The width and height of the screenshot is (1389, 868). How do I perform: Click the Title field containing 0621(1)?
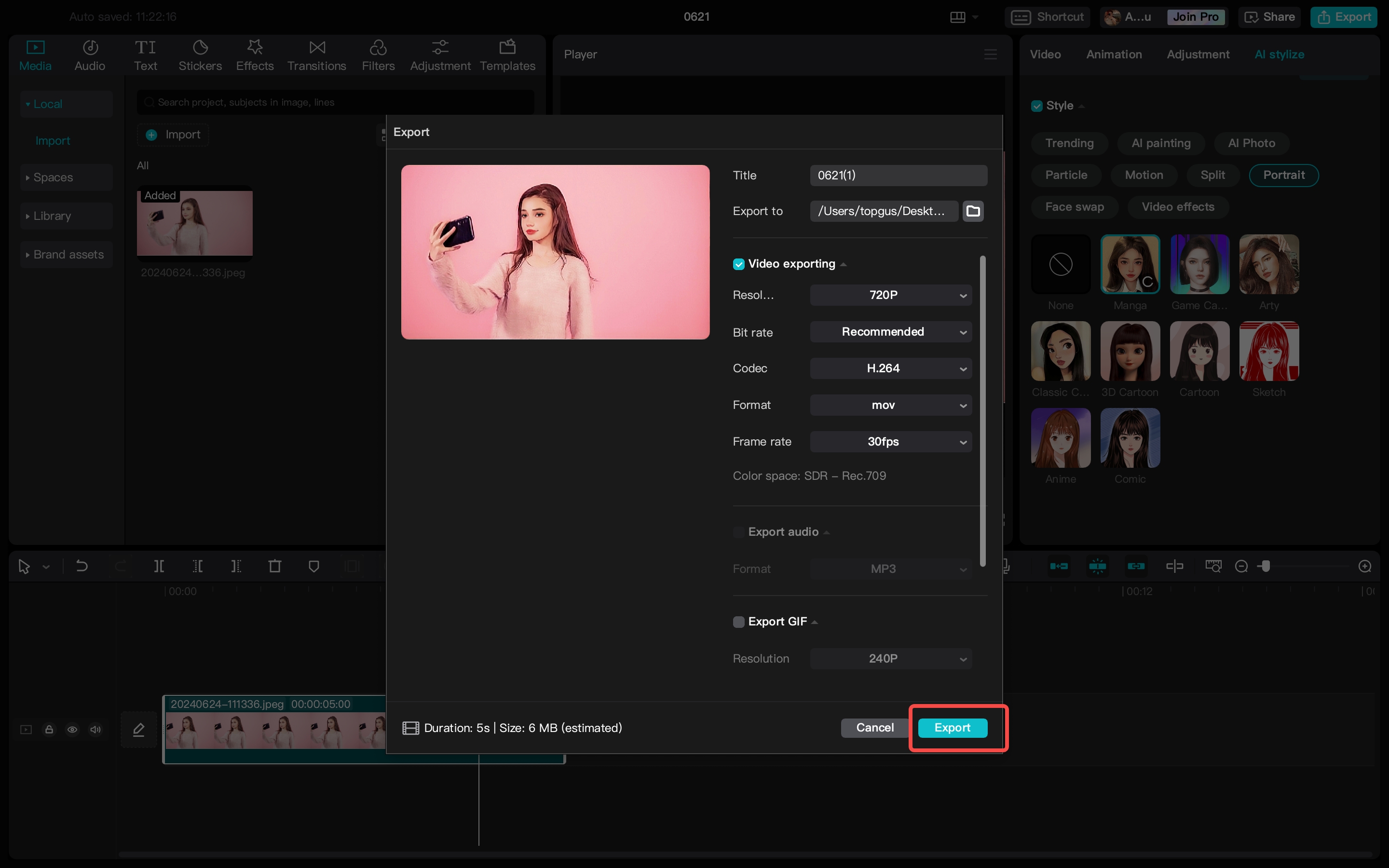coord(898,176)
